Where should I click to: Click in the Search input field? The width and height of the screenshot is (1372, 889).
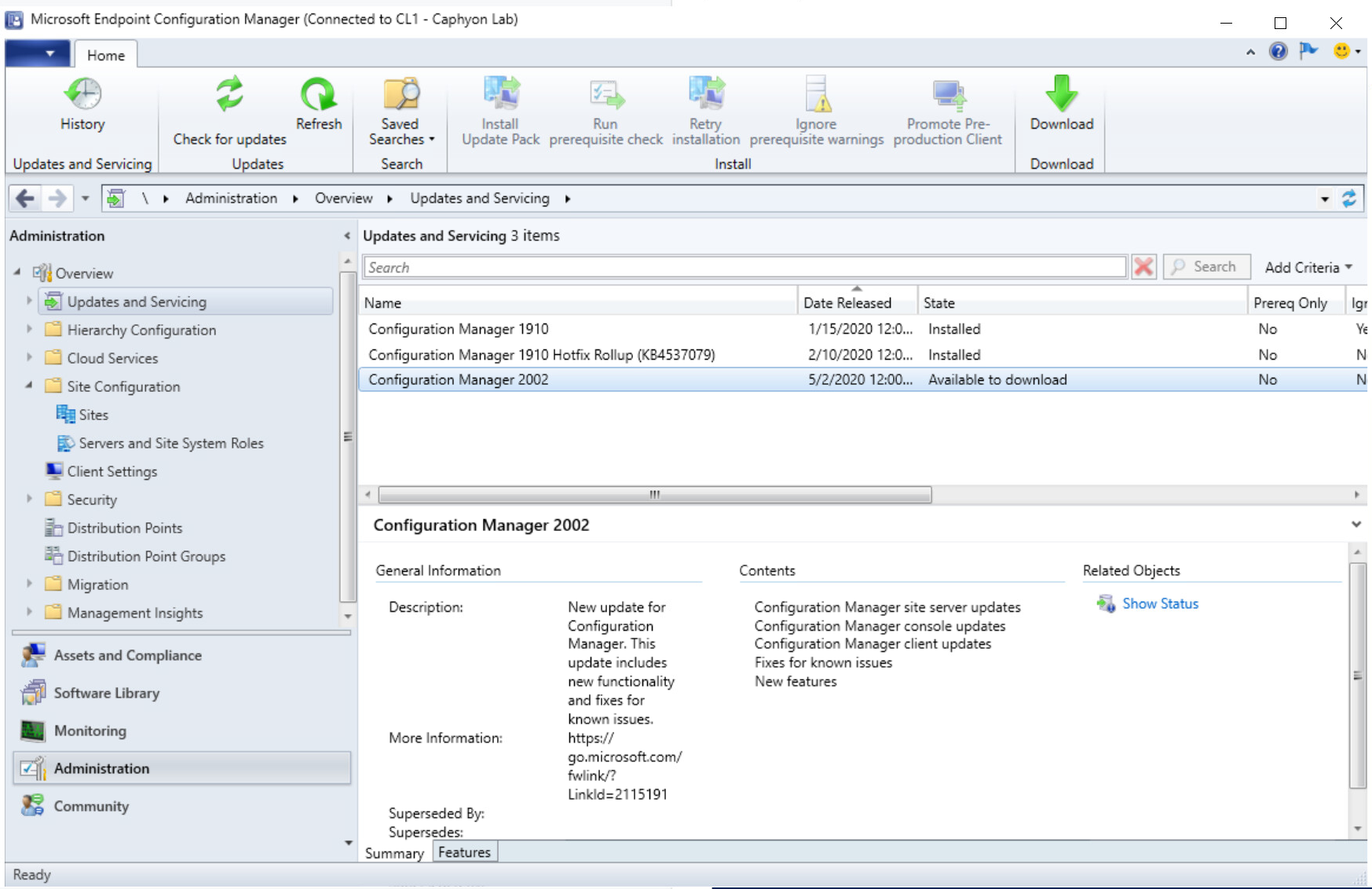(745, 267)
